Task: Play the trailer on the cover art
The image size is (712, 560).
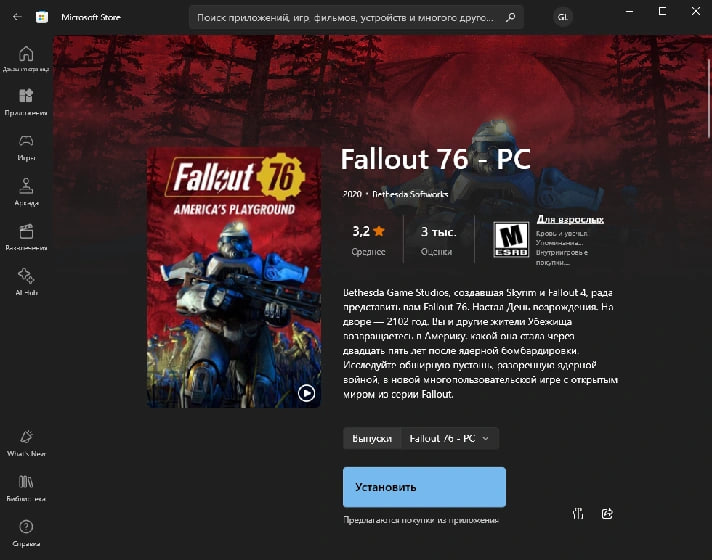Action: click(307, 393)
